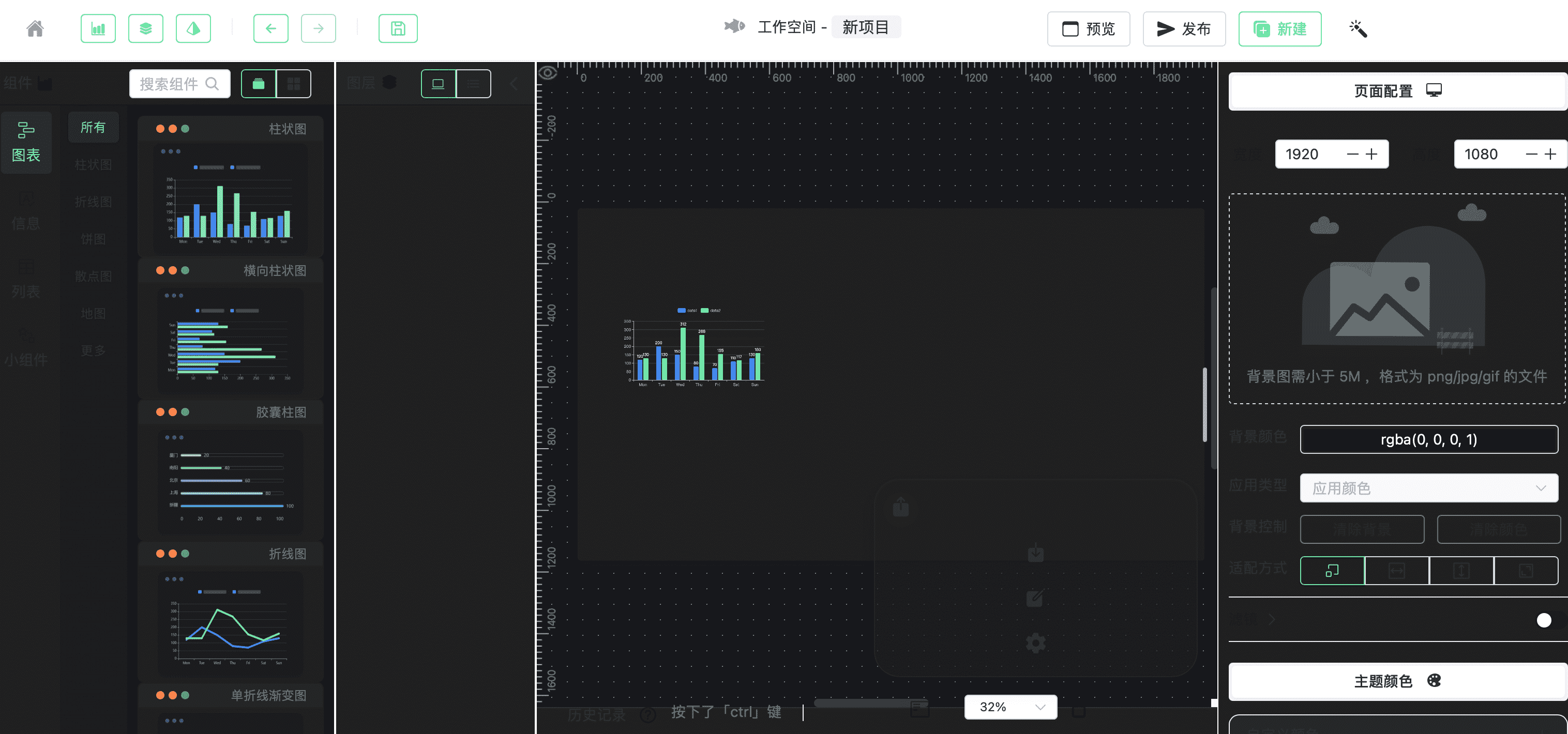Focus the 搜索组件 search field
Image resolution: width=1568 pixels, height=734 pixels.
pos(179,83)
